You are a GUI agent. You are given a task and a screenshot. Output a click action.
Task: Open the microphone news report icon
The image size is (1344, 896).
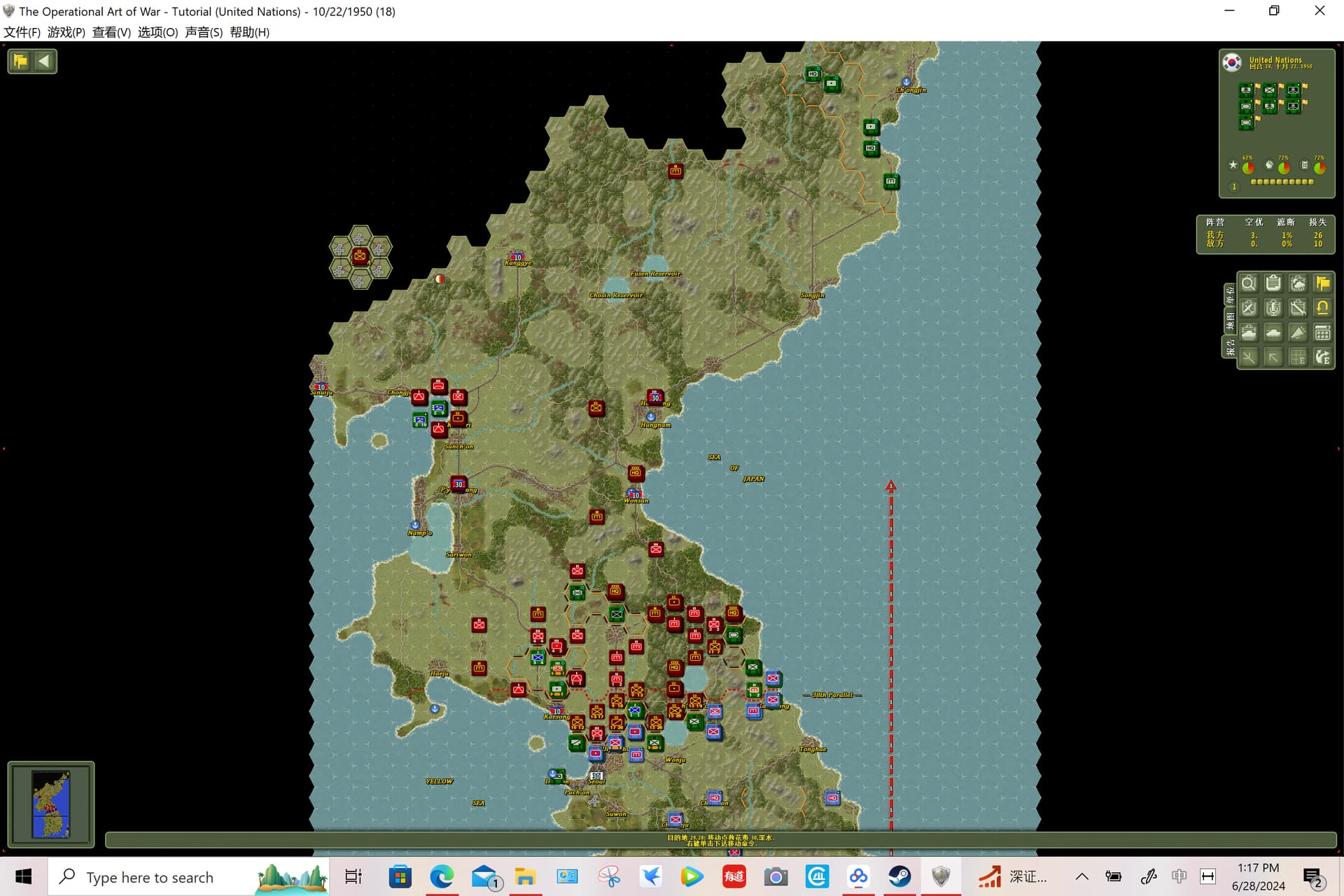[x=1273, y=308]
